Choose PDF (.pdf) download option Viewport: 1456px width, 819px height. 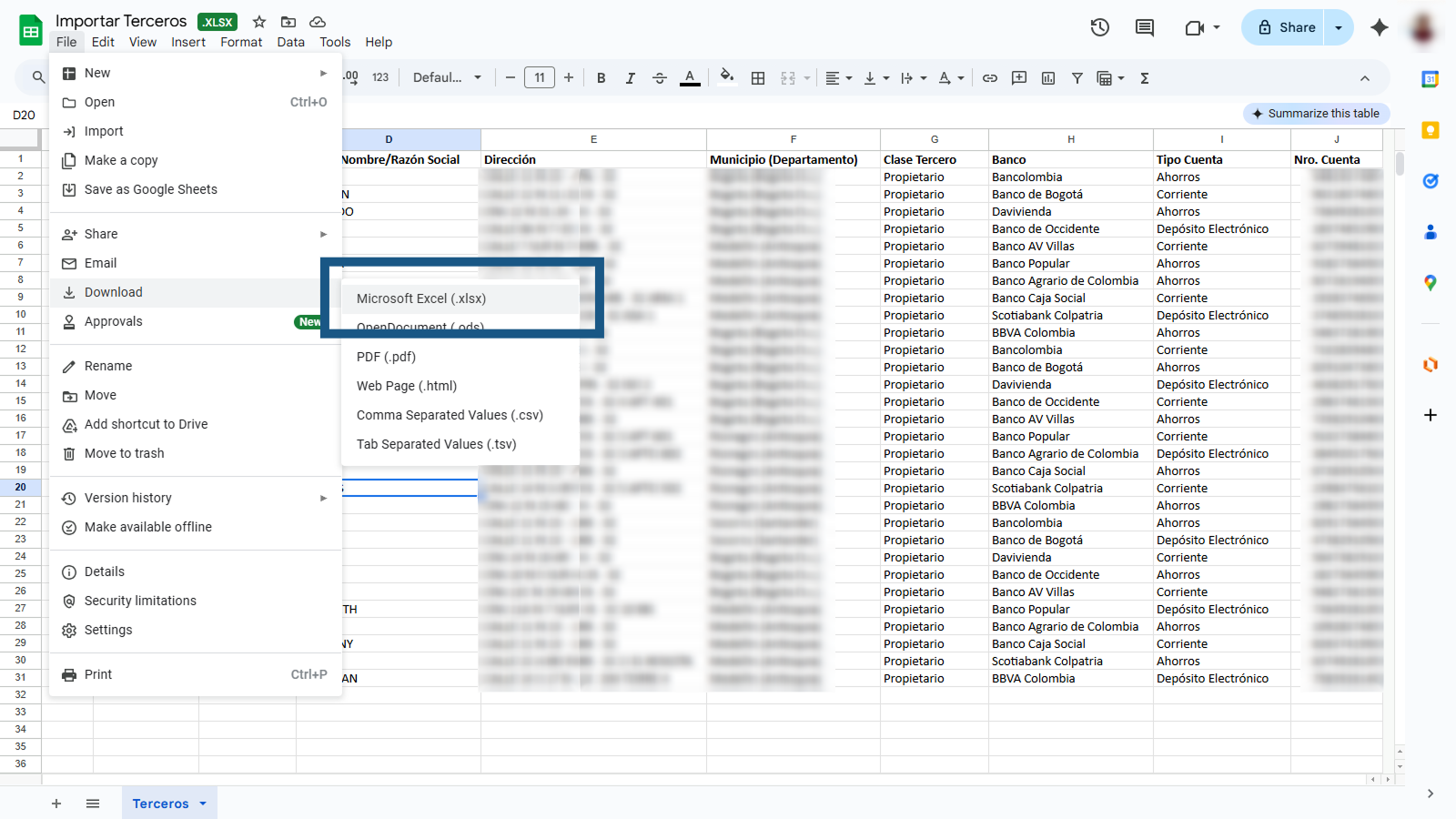(x=460, y=357)
